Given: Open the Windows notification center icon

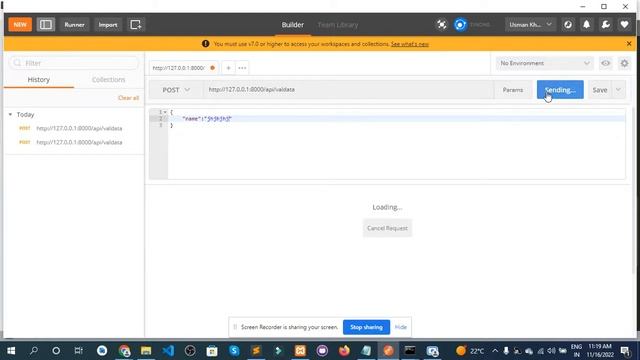Looking at the screenshot, I should point(625,351).
